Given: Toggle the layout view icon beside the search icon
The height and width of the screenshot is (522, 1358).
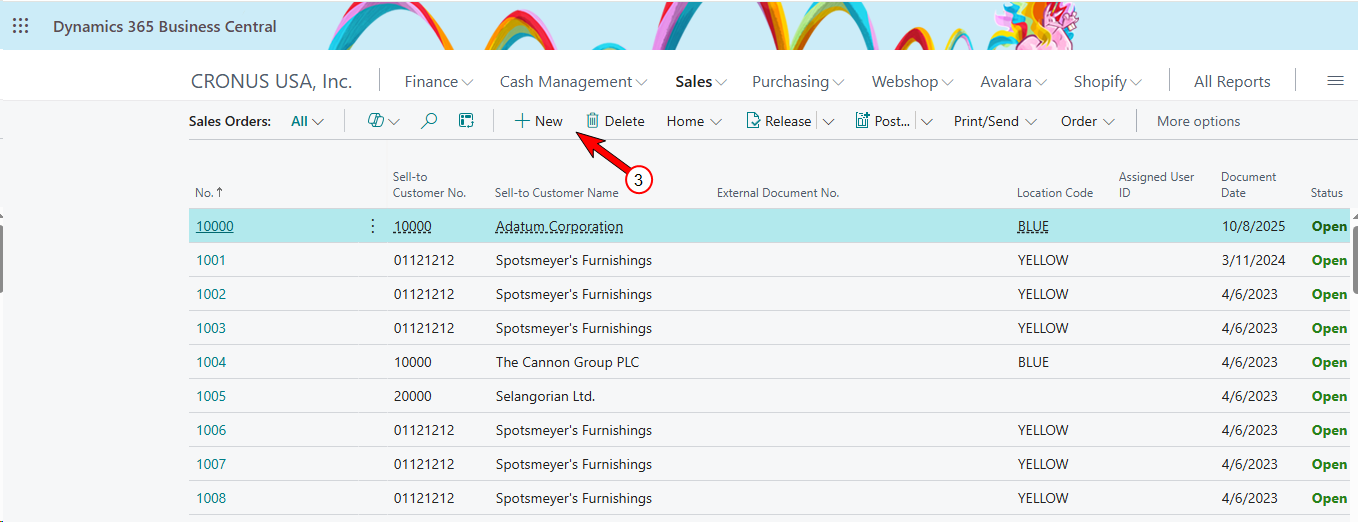Looking at the screenshot, I should [x=466, y=121].
